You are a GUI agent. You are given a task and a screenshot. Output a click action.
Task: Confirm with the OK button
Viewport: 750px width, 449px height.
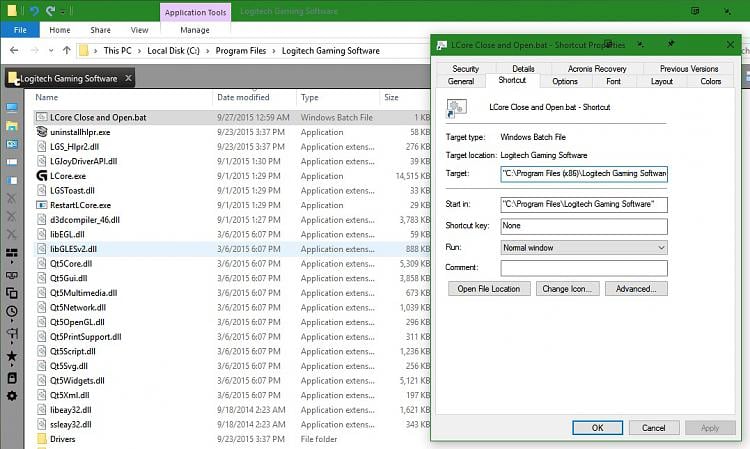point(597,427)
